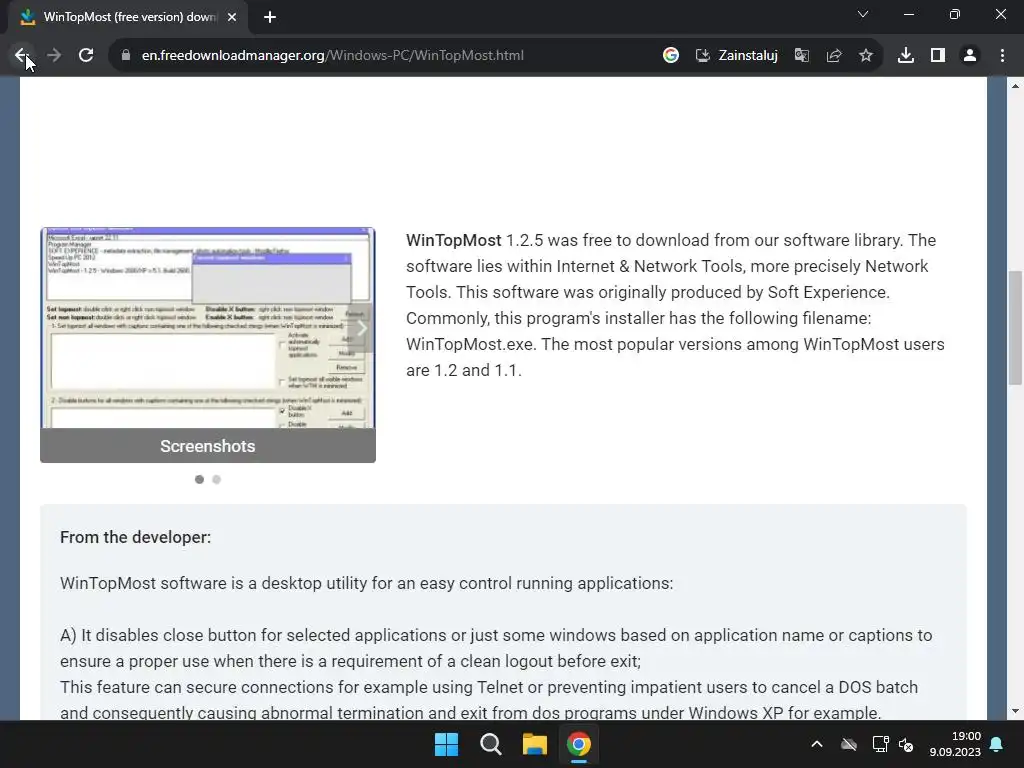Open notifications bell icon
This screenshot has width=1024, height=768.
pos(997,744)
